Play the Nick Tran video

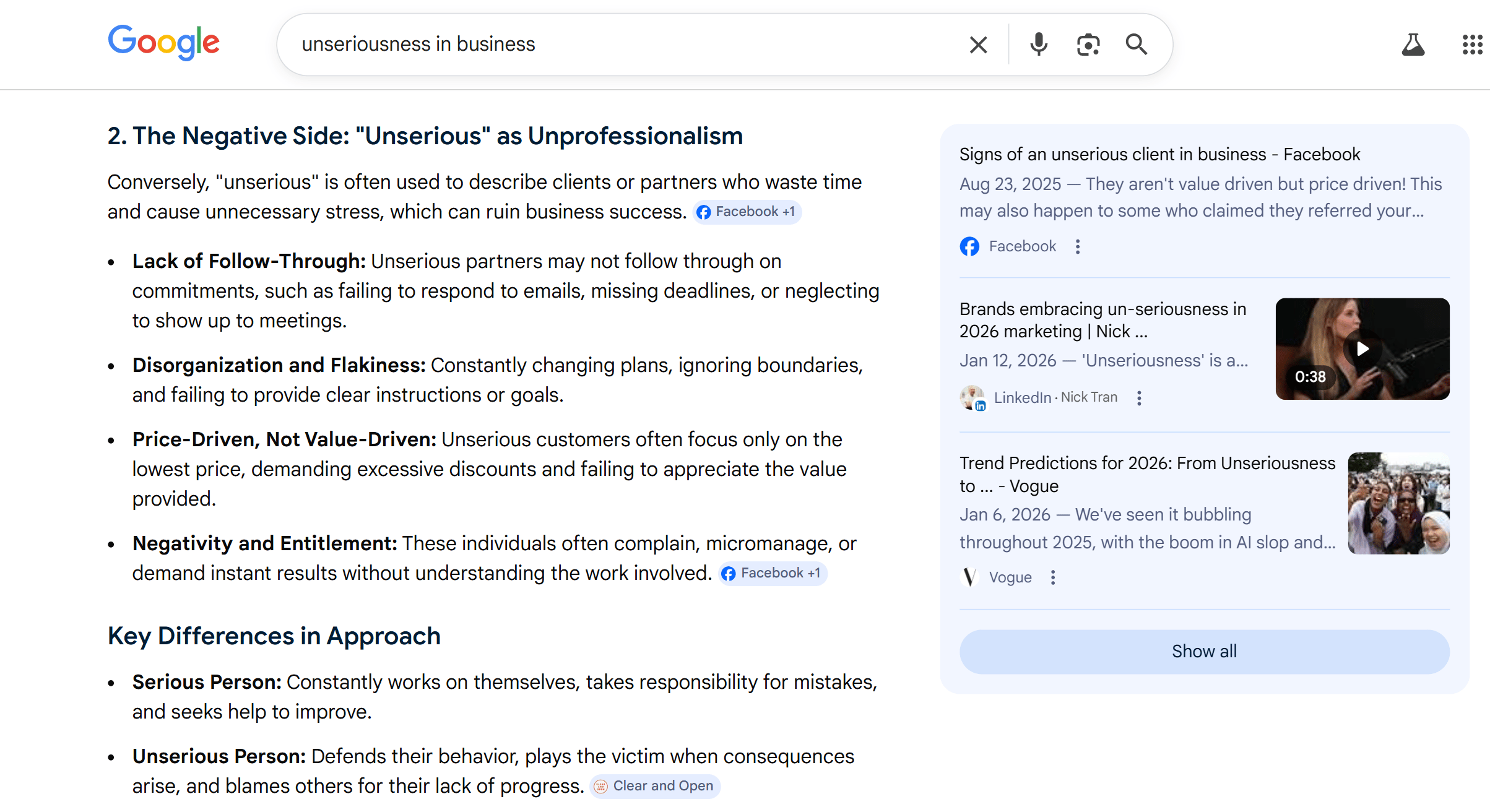[x=1362, y=348]
